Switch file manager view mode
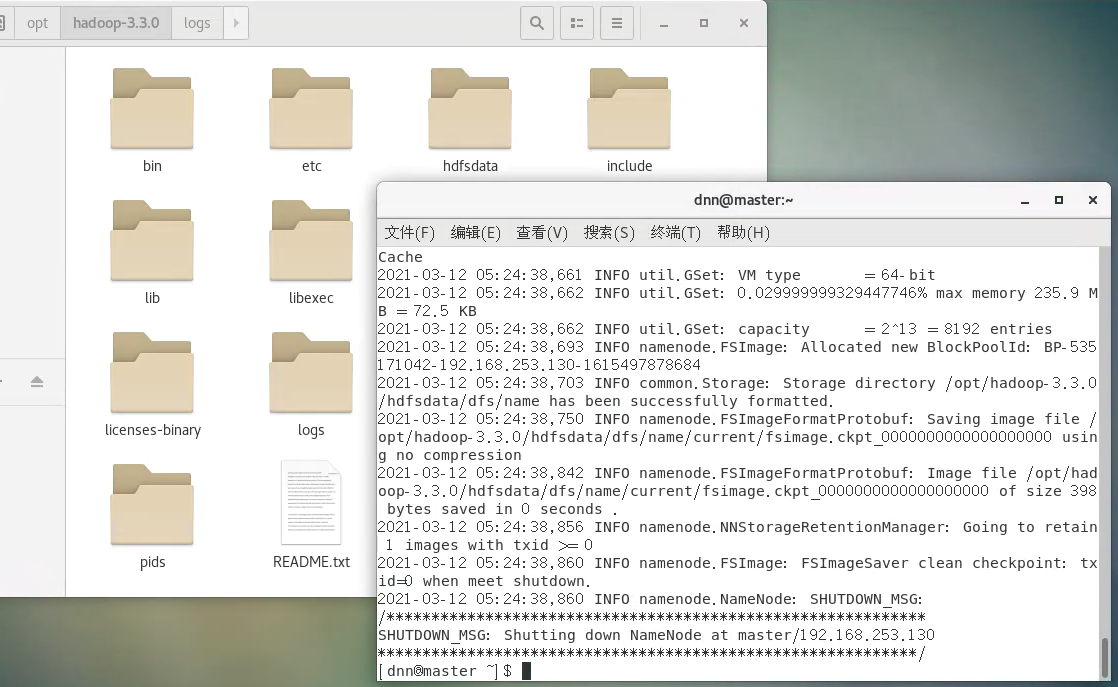 [577, 24]
